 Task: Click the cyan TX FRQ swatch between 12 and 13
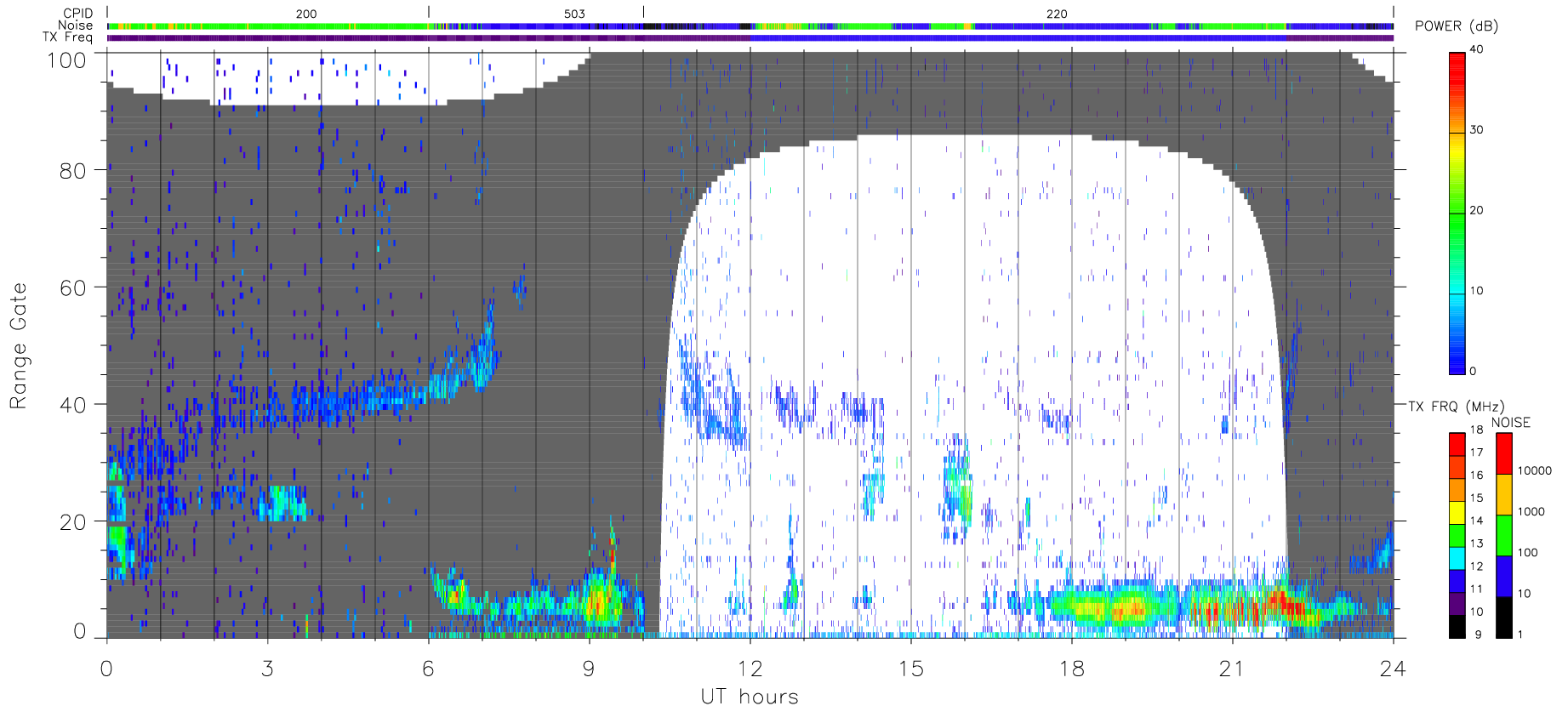click(x=1457, y=558)
